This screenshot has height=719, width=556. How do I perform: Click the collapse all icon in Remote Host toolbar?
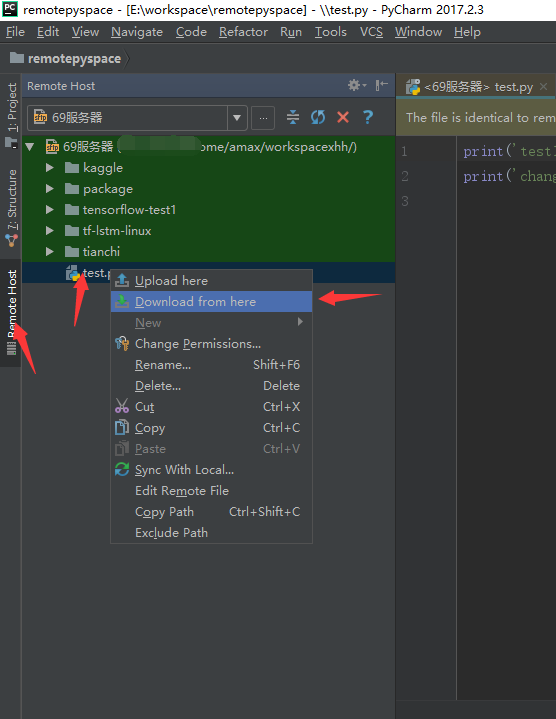pyautogui.click(x=293, y=117)
